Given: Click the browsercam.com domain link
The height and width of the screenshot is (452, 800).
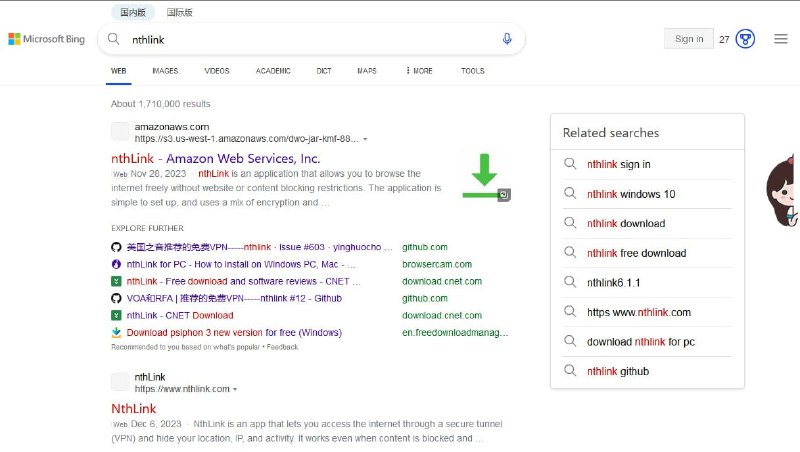Looking at the screenshot, I should pos(437,264).
